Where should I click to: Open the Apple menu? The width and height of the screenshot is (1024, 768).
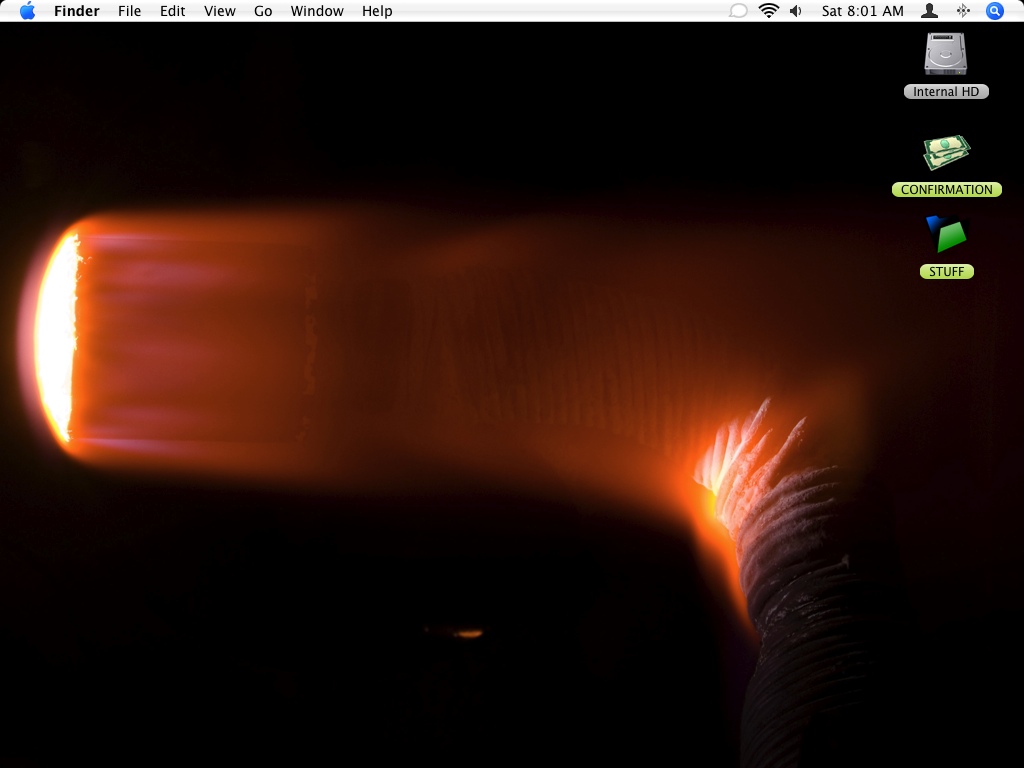(x=27, y=11)
